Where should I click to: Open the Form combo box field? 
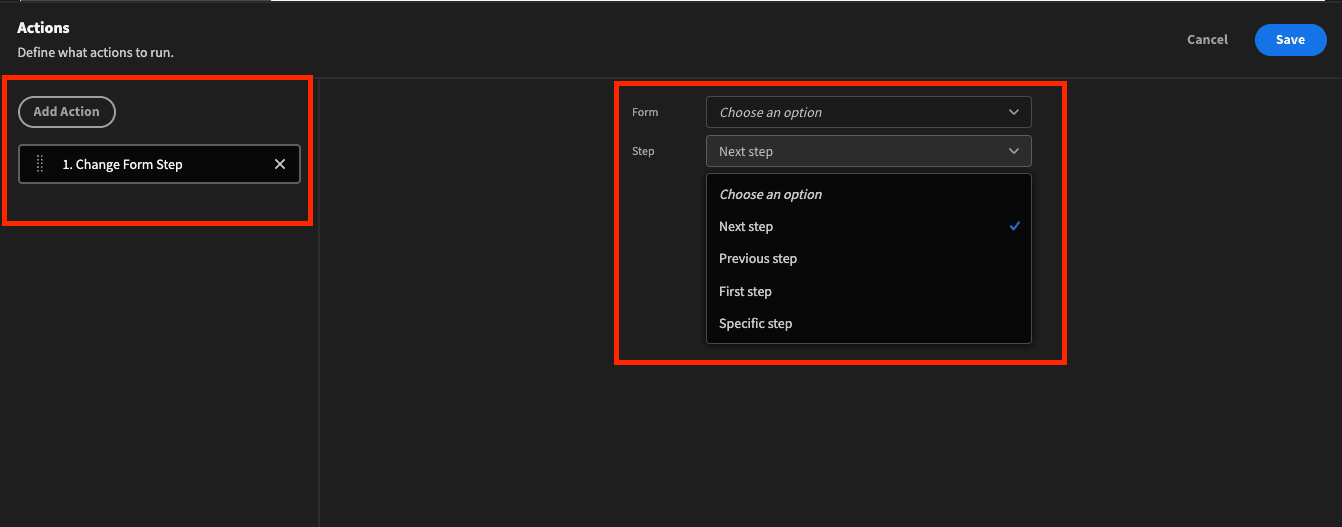click(868, 112)
